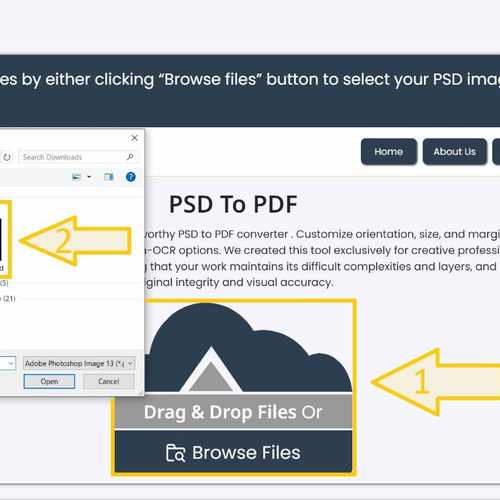Select the highlighted PSD file thumbnail
The height and width of the screenshot is (500, 500).
coord(5,239)
